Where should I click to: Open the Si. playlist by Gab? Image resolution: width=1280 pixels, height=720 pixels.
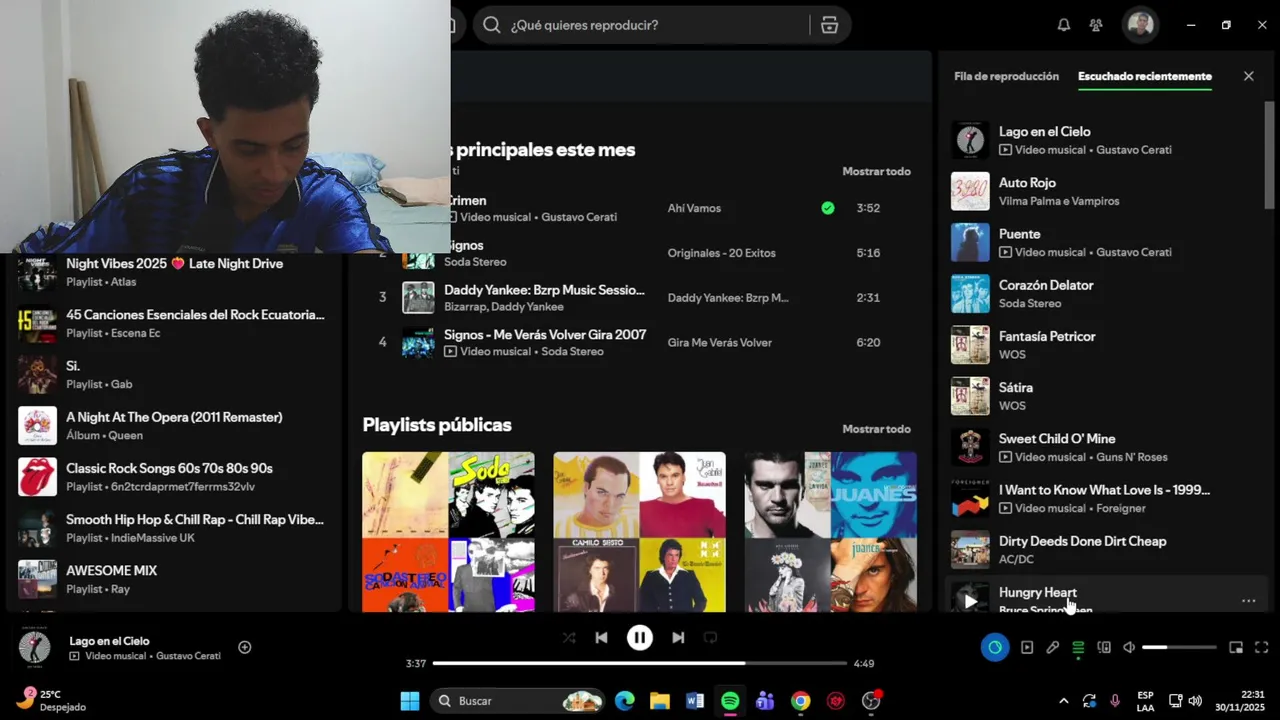(174, 374)
